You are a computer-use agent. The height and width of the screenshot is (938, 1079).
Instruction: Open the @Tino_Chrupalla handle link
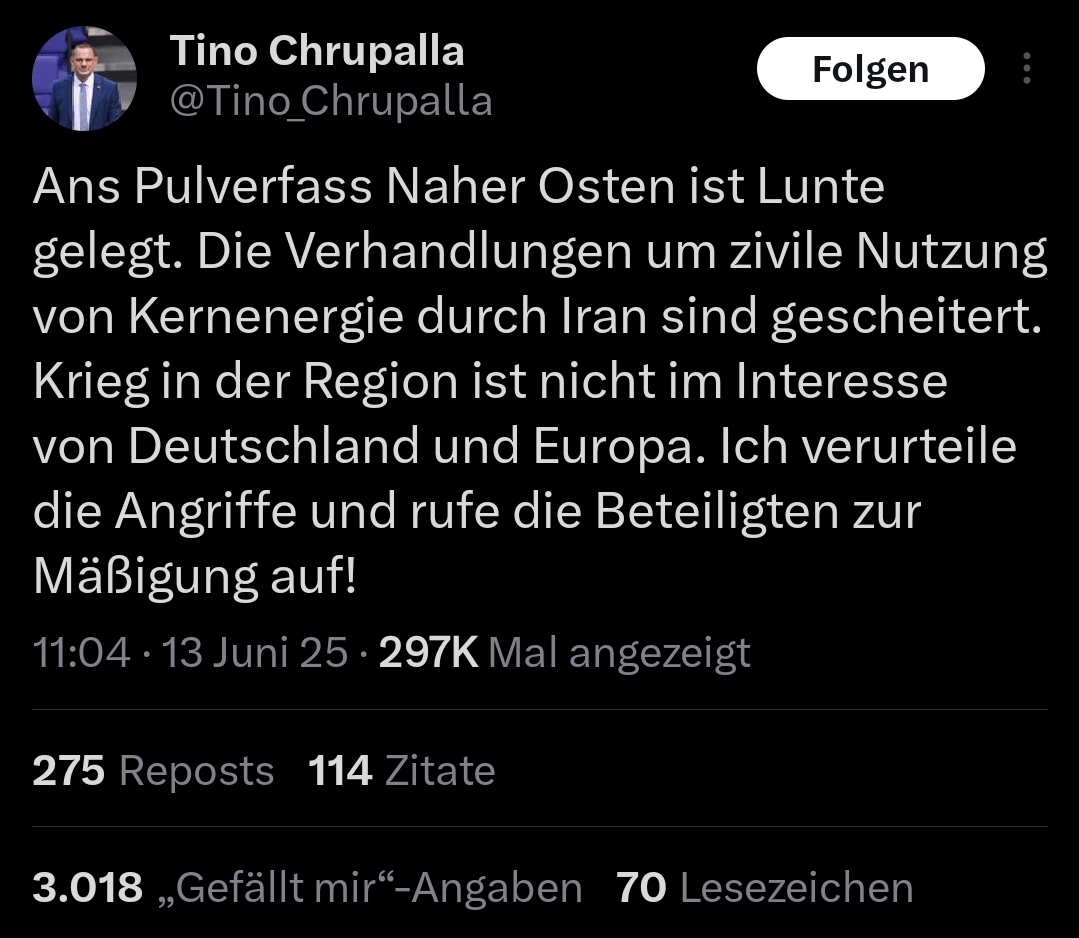[x=331, y=101]
